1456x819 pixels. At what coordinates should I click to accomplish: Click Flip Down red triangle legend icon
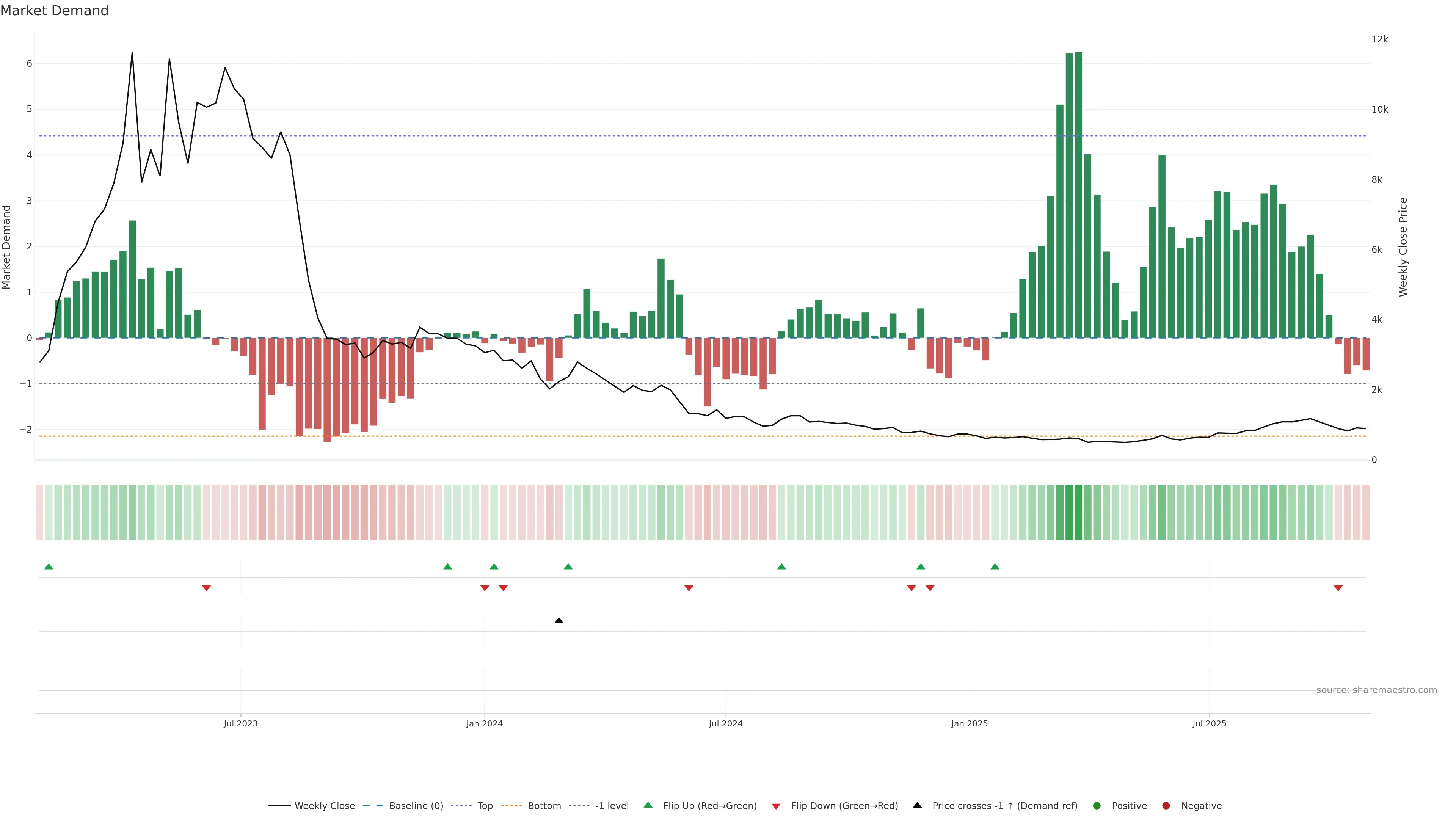776,806
